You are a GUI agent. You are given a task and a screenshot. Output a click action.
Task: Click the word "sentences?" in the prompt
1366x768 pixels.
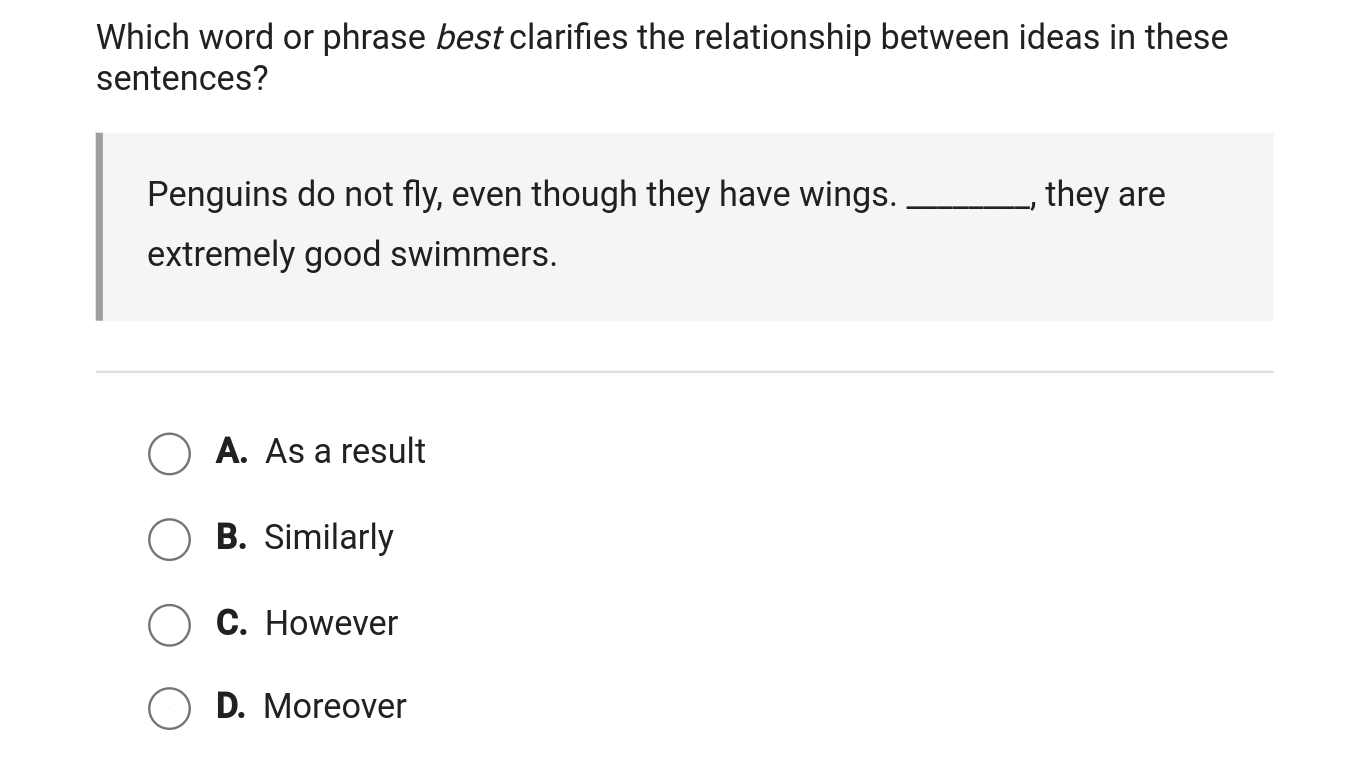(182, 79)
